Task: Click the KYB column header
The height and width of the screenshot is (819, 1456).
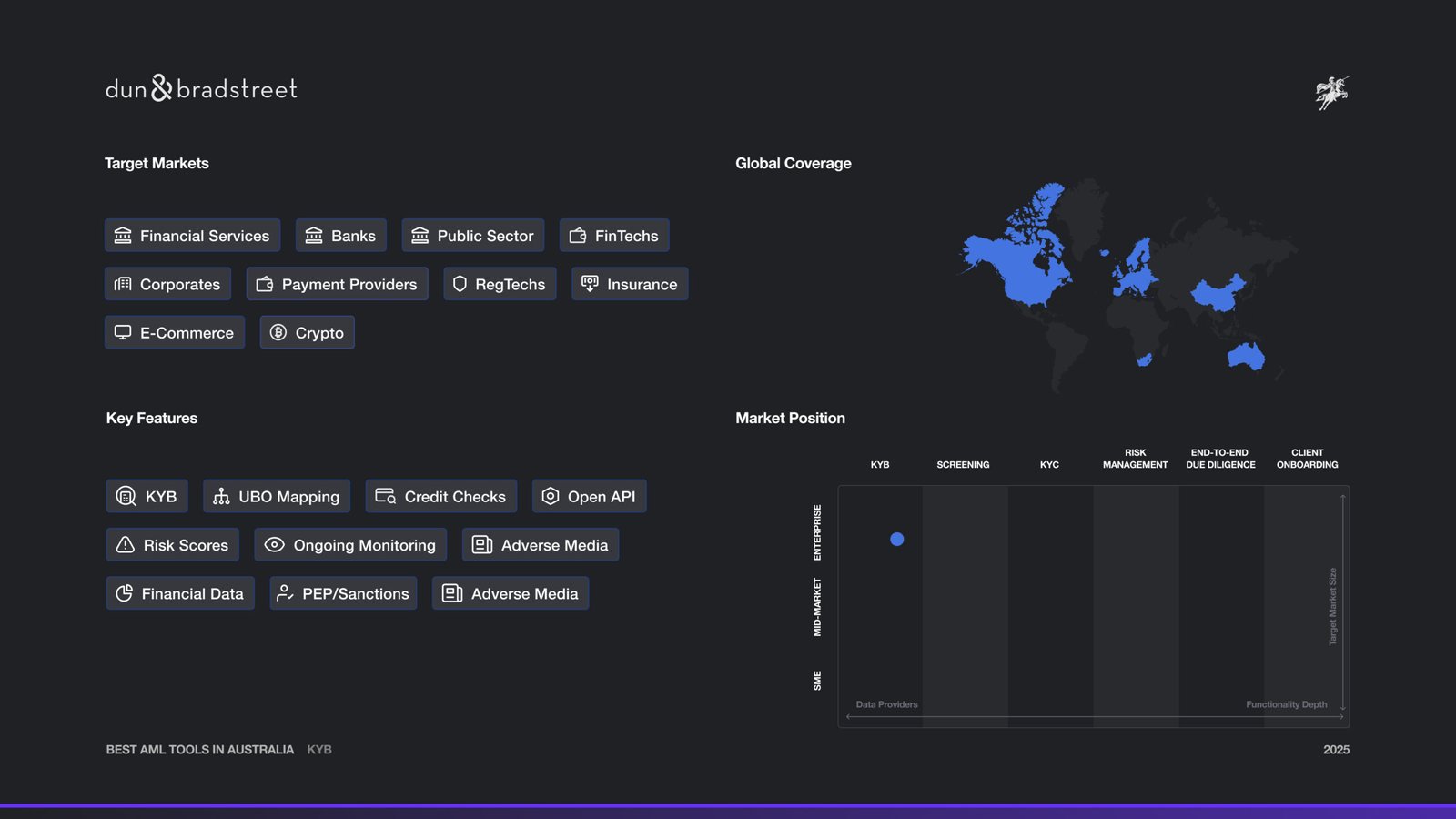Action: tap(880, 464)
